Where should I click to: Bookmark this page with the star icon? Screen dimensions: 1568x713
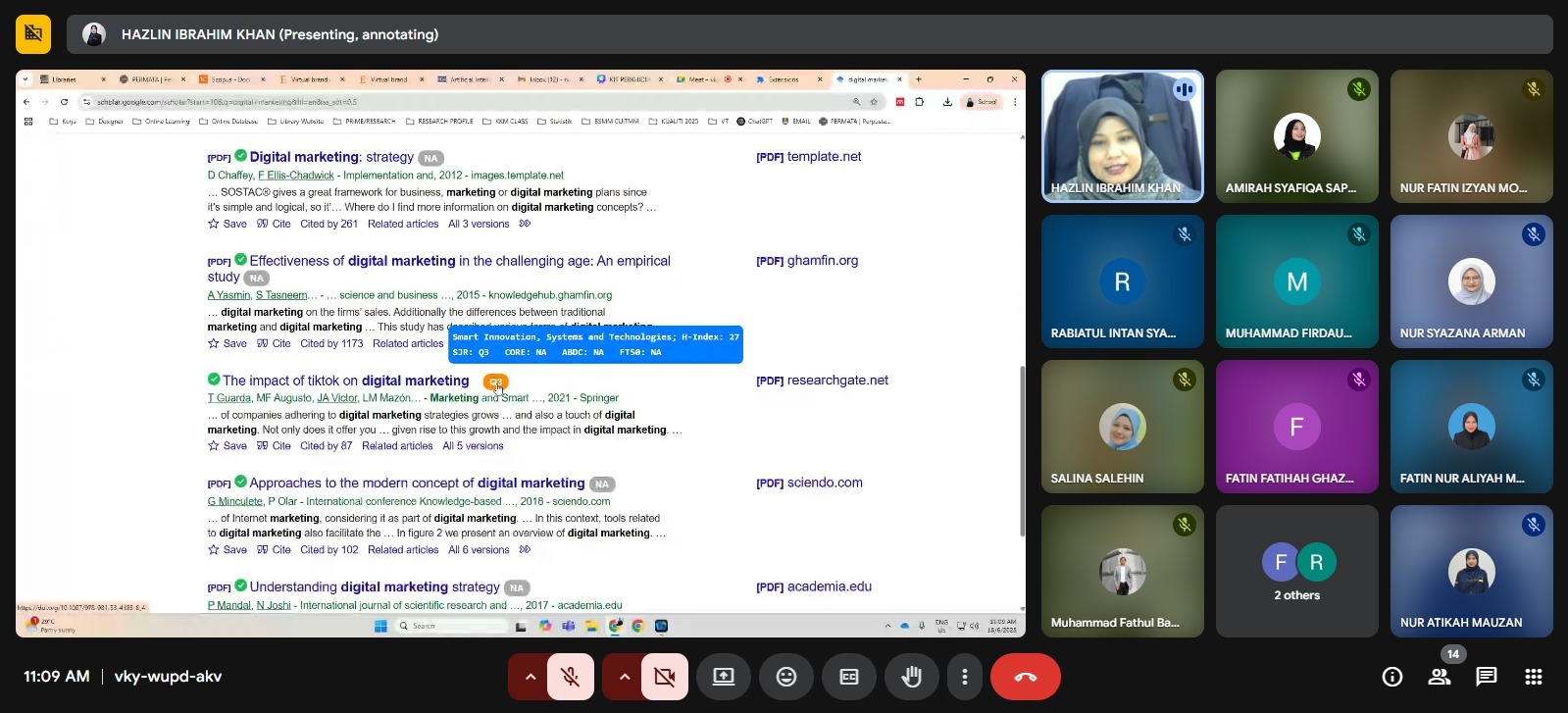[874, 101]
